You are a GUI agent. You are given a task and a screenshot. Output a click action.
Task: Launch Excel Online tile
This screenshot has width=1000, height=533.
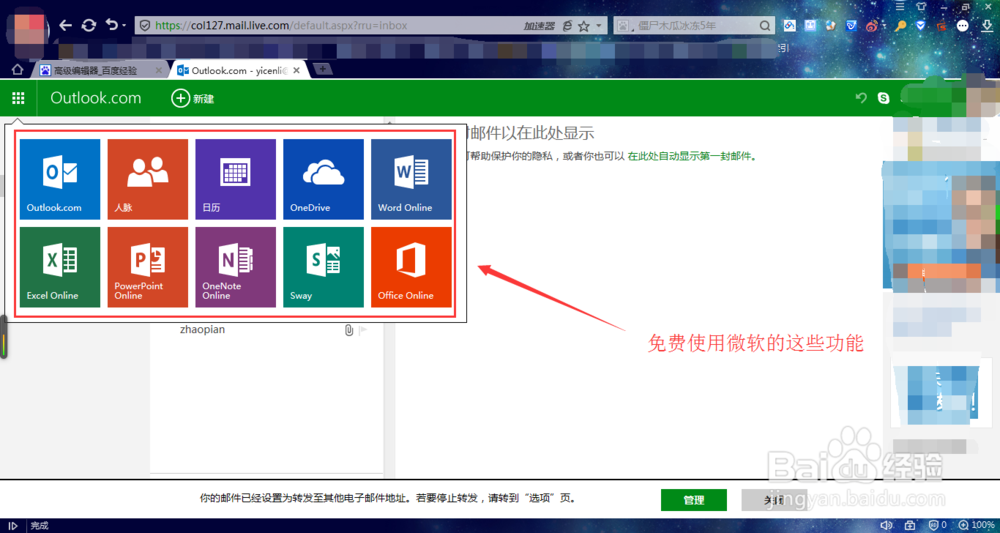coord(60,267)
